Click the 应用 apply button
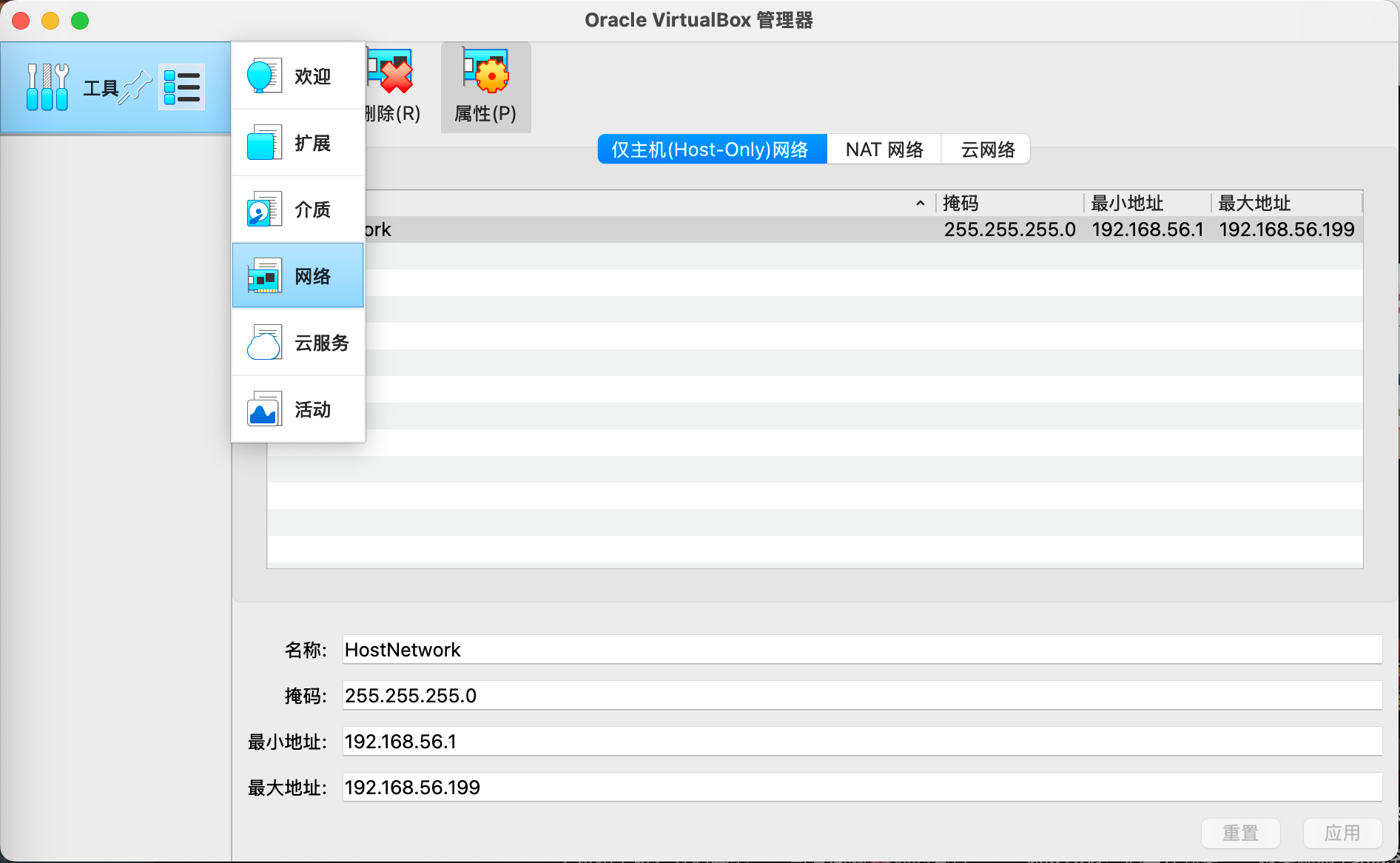This screenshot has width=1400, height=863. [1342, 833]
